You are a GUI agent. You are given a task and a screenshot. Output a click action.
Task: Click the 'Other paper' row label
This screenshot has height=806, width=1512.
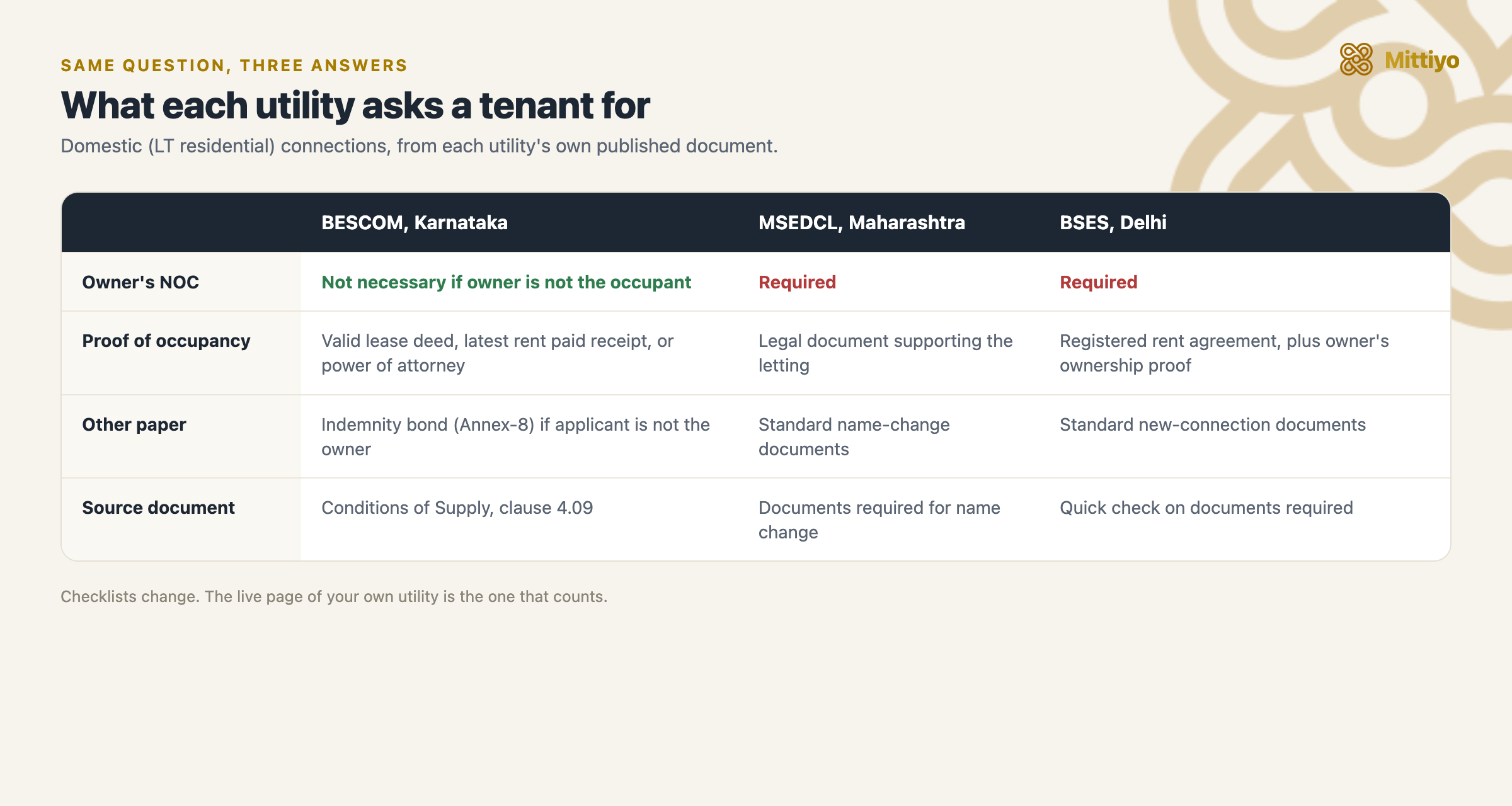tap(134, 424)
